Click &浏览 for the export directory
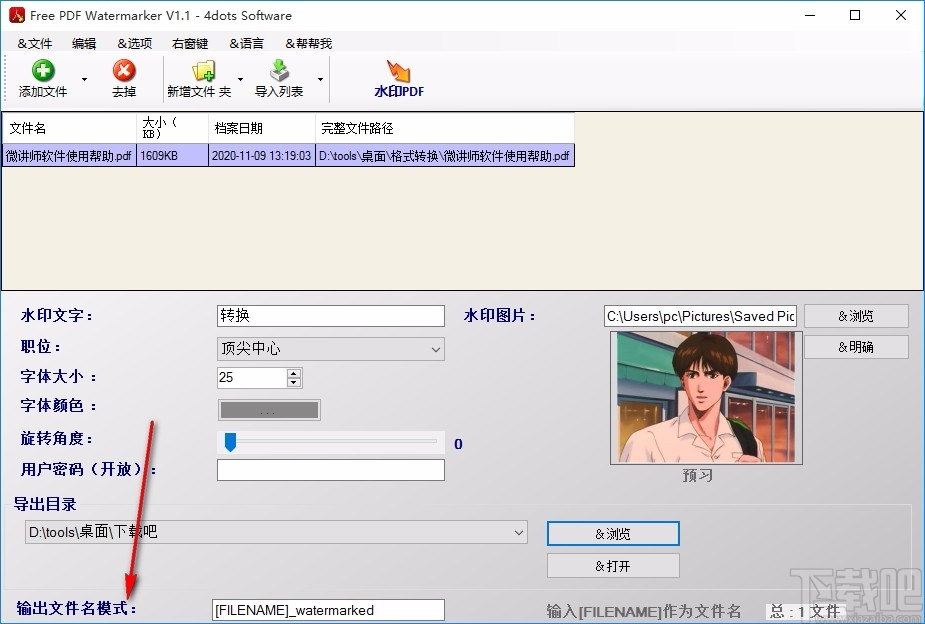Screen dimensions: 925x624 [613, 534]
